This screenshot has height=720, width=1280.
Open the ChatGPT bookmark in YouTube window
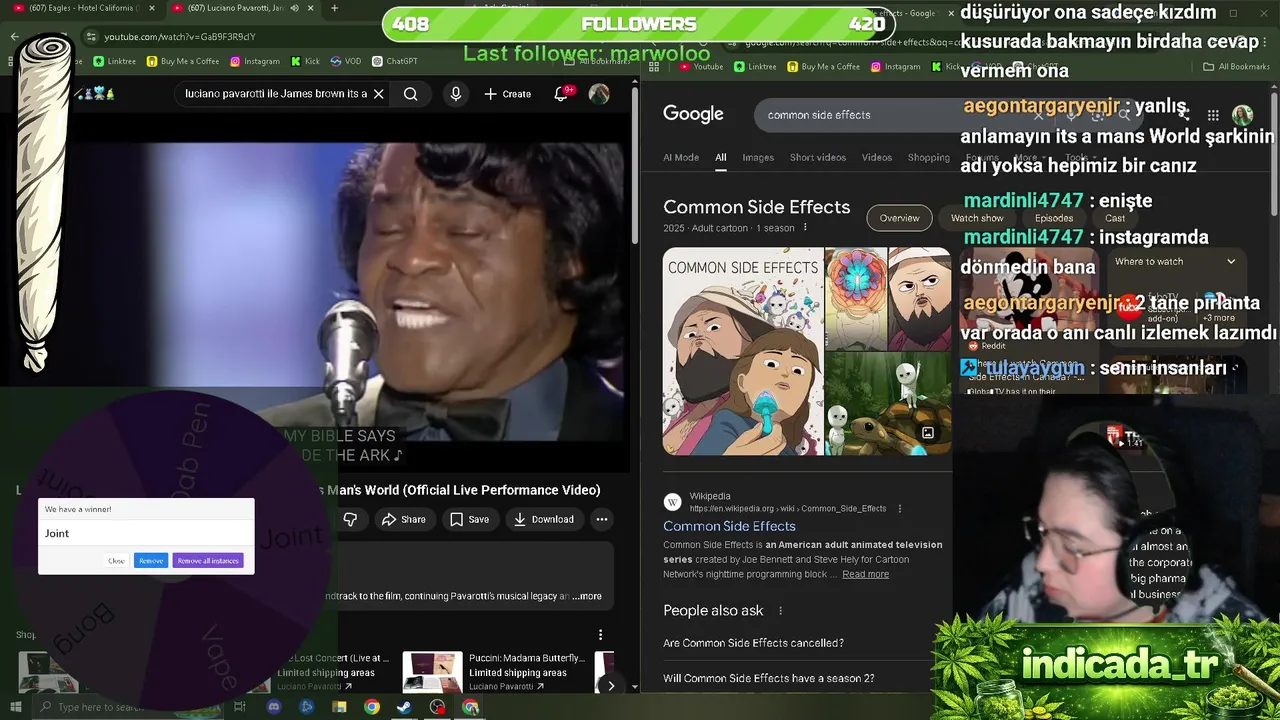tap(395, 61)
